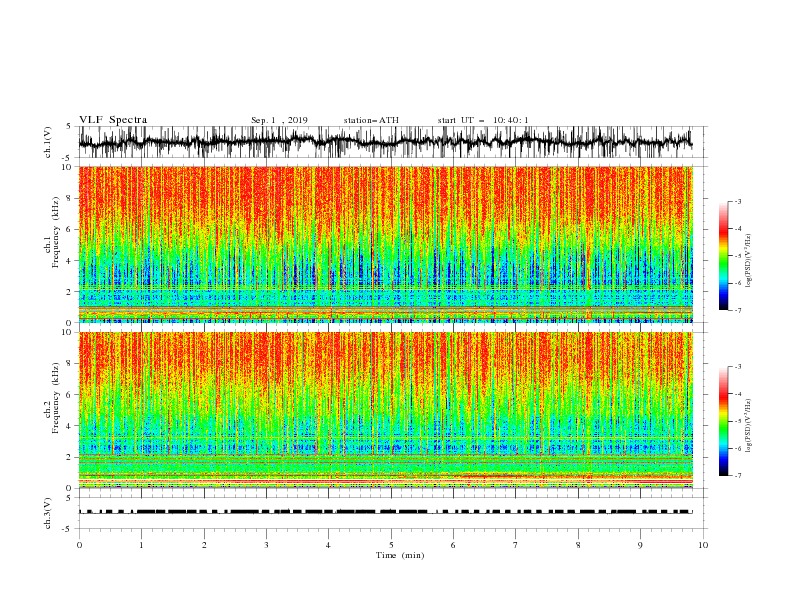Click time axis tick label '10'

click(703, 545)
